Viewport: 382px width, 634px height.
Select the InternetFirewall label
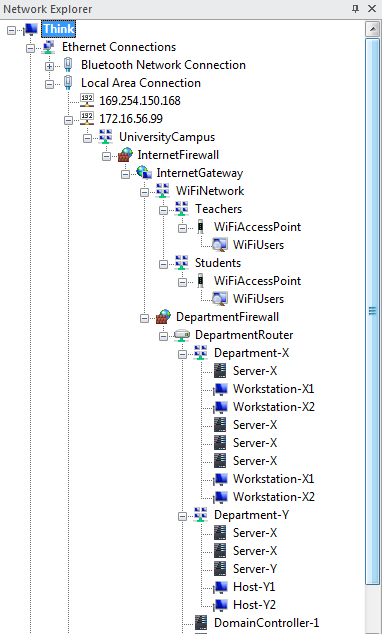178,155
